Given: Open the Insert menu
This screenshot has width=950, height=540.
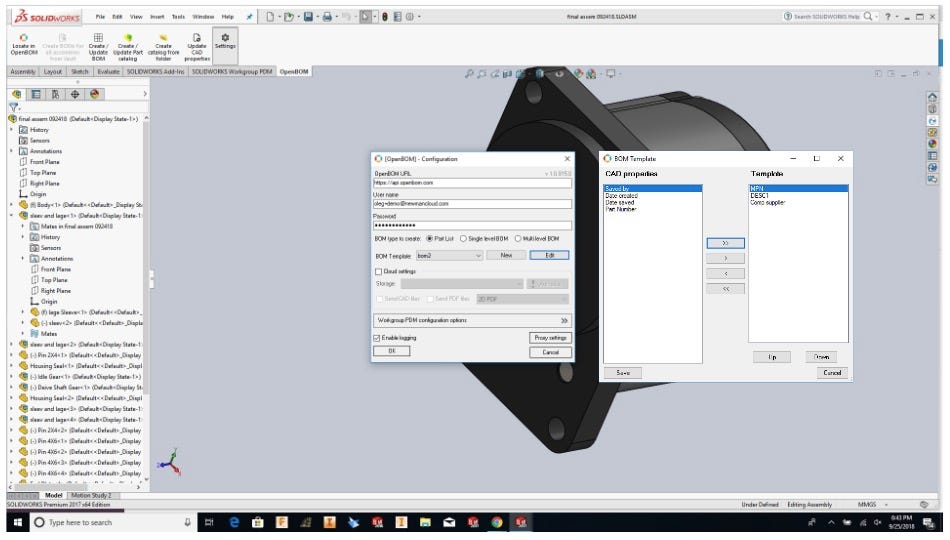Looking at the screenshot, I should pos(157,16).
